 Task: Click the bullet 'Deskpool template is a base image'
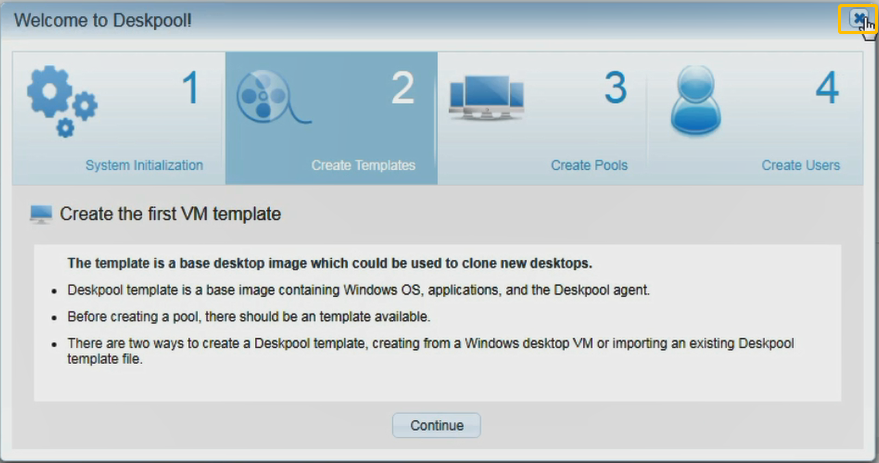point(359,290)
